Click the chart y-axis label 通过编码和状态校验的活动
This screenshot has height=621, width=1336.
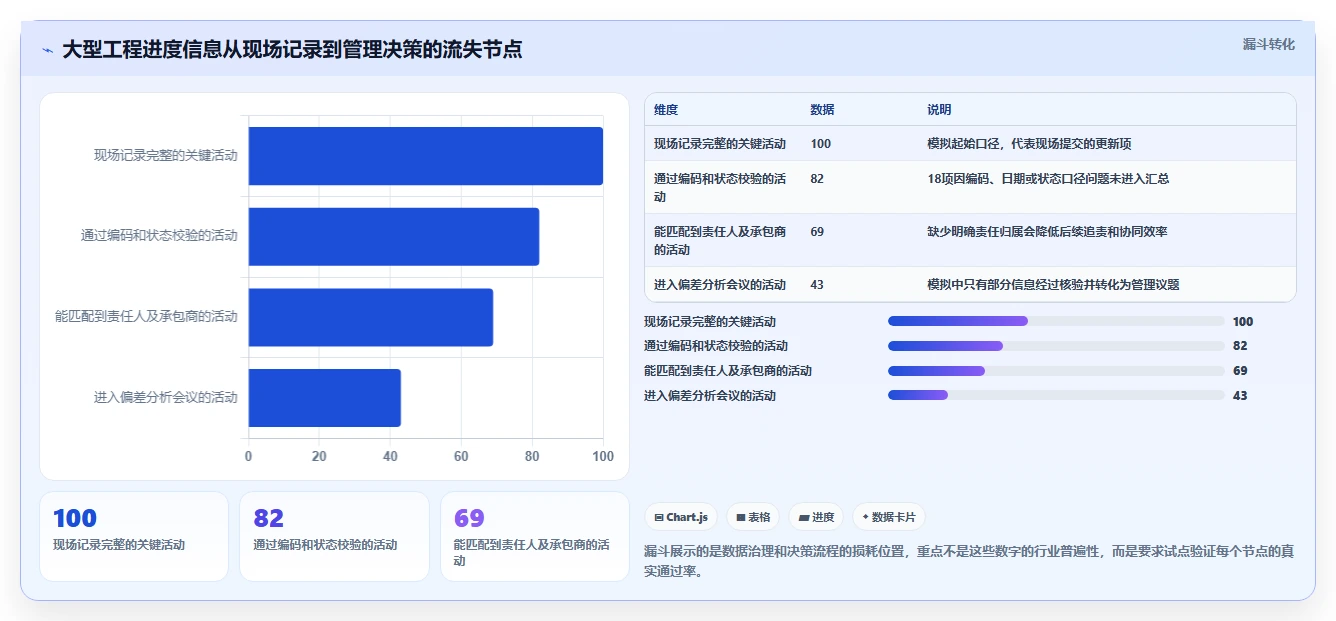click(x=159, y=237)
